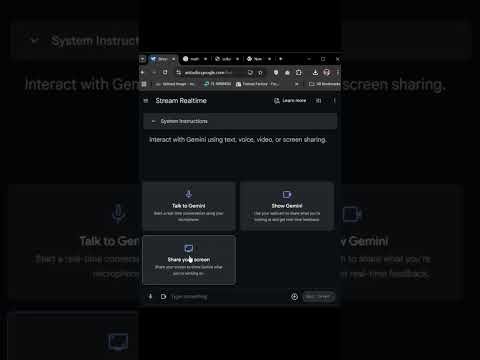
Task: Close the first active browser tab
Action: [174, 59]
